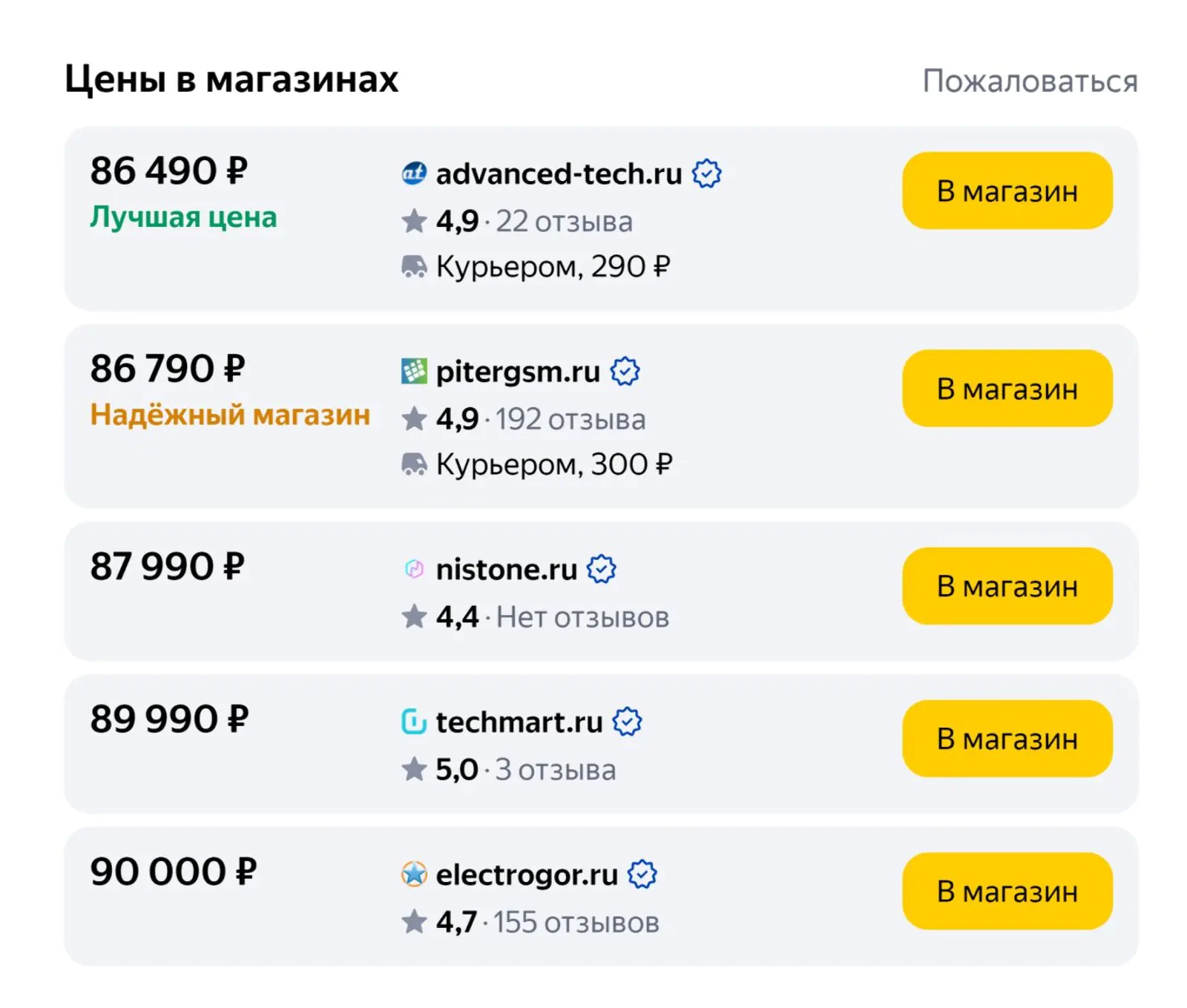
Task: View 192 отзыва reviews for pitergsm.ru
Action: click(x=571, y=420)
